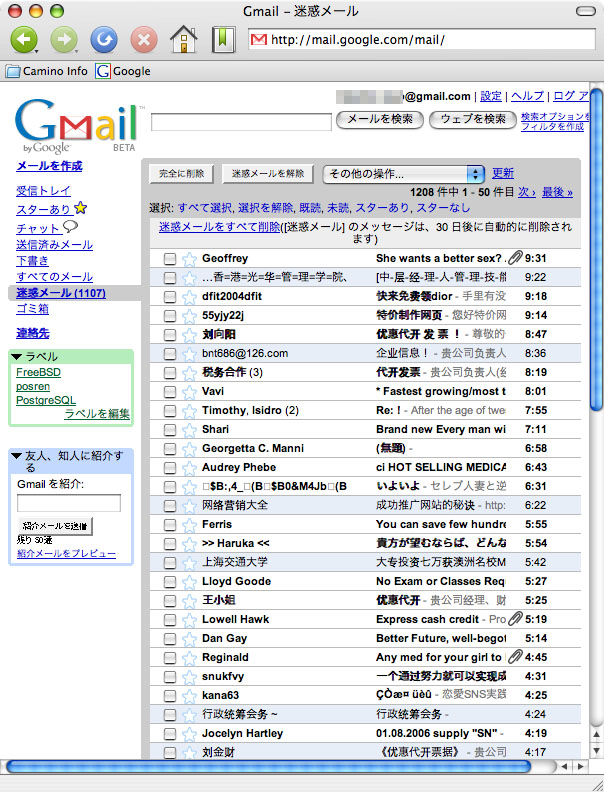Screen dimensions: 604x792
Task: Open the Camino Info bookmarks folder
Action: coord(46,71)
